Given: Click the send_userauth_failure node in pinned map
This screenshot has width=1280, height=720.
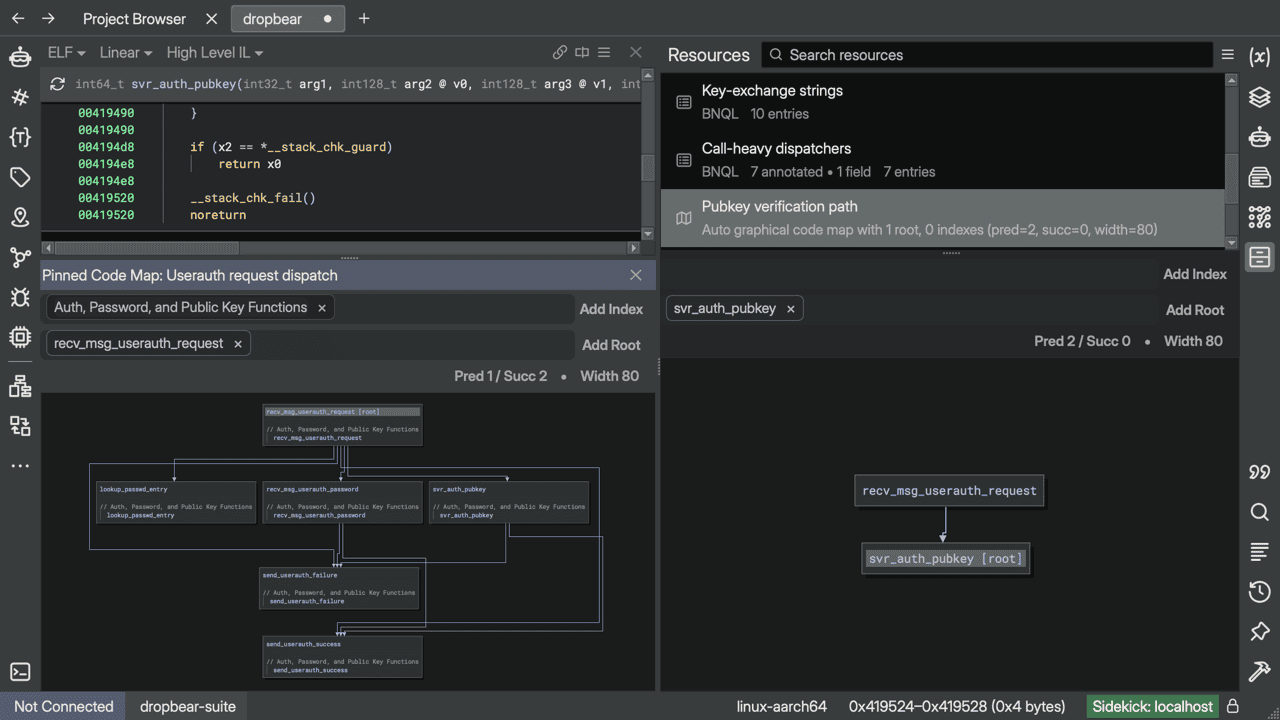Looking at the screenshot, I should pyautogui.click(x=338, y=589).
